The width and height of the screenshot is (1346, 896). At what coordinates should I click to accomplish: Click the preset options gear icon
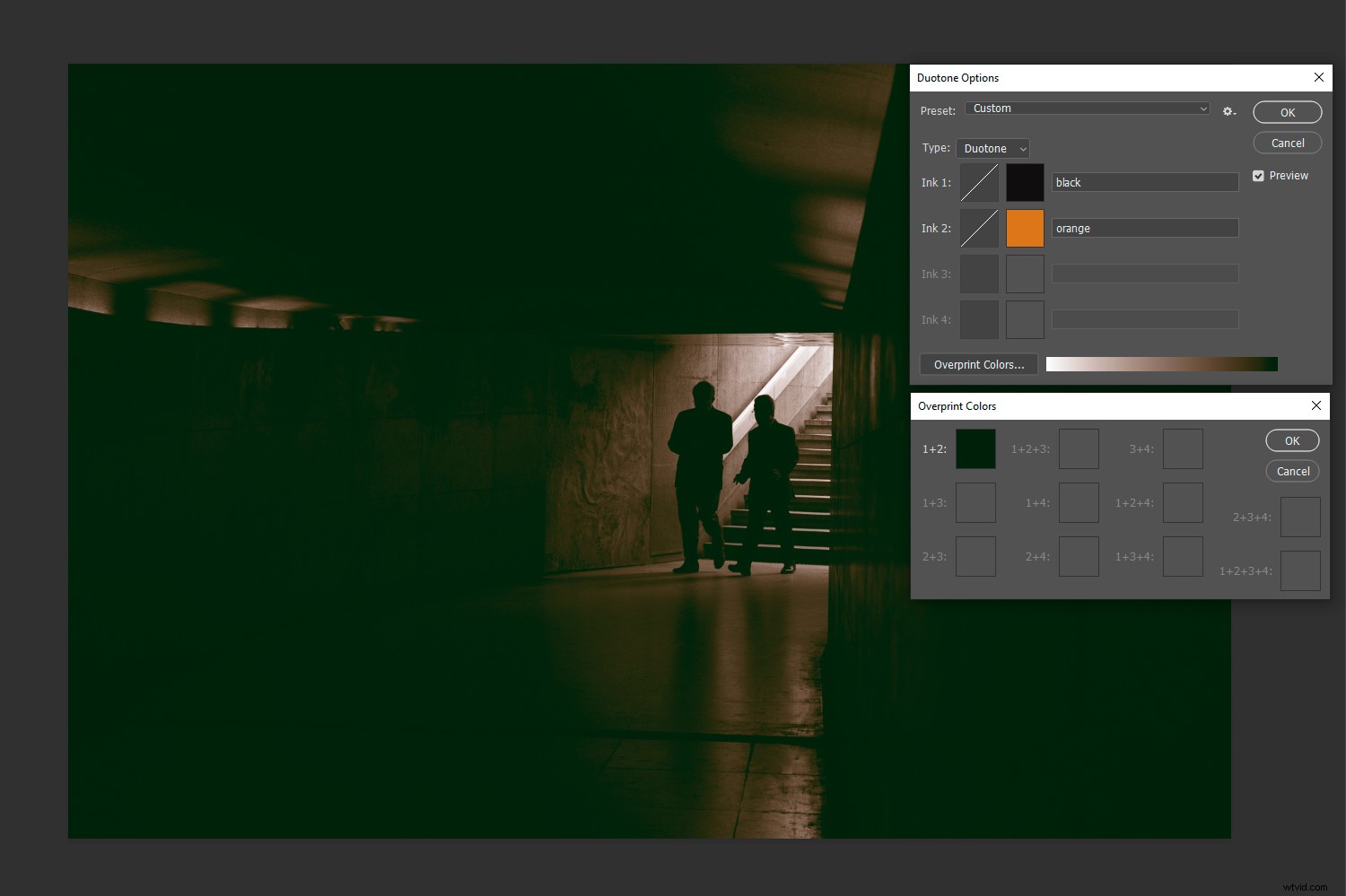pyautogui.click(x=1228, y=110)
